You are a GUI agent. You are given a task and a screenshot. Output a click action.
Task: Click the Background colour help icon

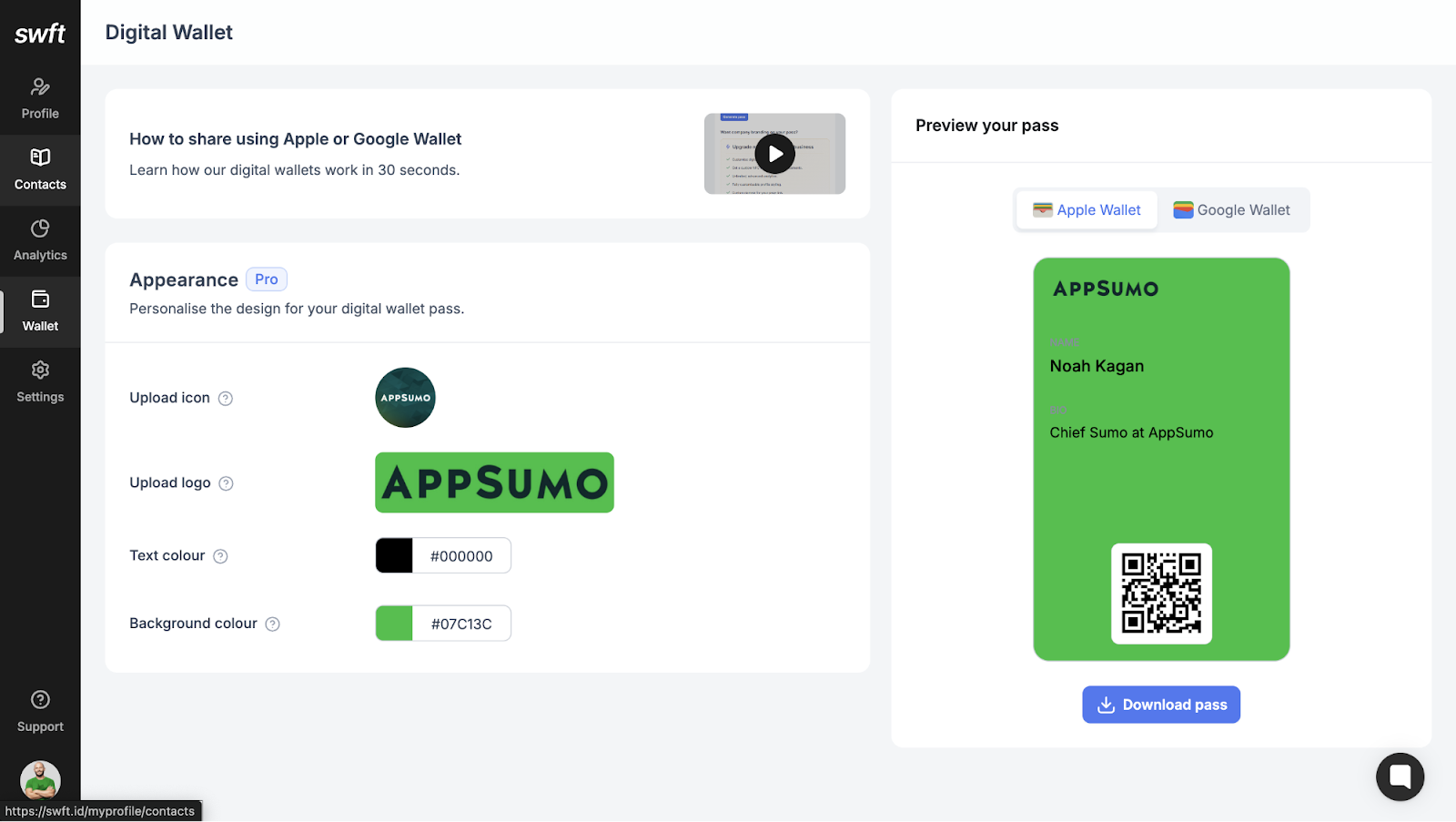273,624
